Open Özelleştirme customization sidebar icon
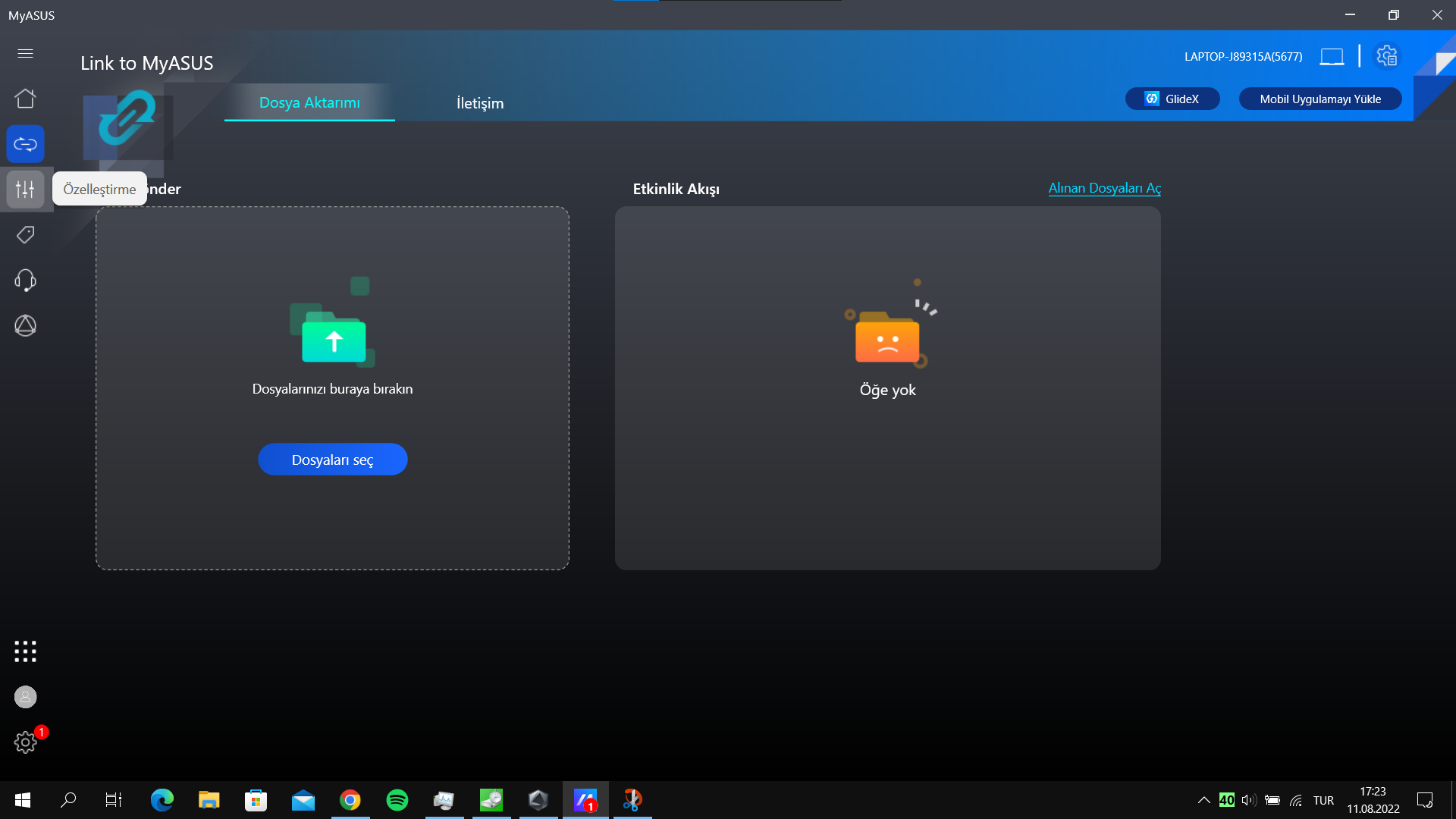 pos(25,190)
